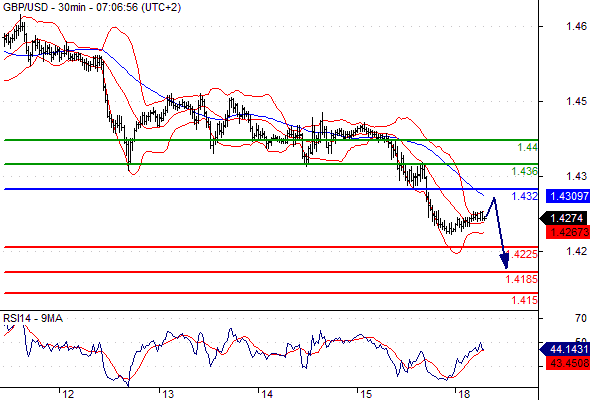
Task: Select the 1.4185 red support label
Action: (522, 279)
